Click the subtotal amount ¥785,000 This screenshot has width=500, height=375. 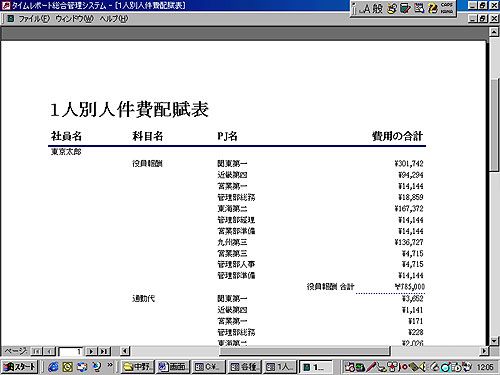point(410,287)
